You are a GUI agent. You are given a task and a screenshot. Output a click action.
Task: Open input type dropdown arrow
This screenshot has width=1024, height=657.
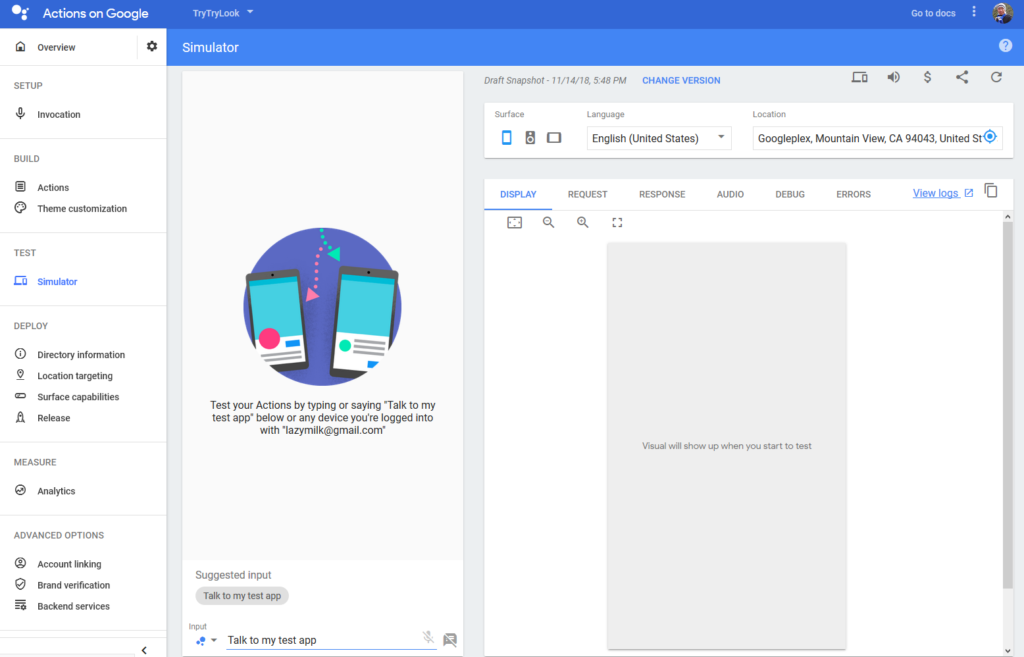[214, 640]
